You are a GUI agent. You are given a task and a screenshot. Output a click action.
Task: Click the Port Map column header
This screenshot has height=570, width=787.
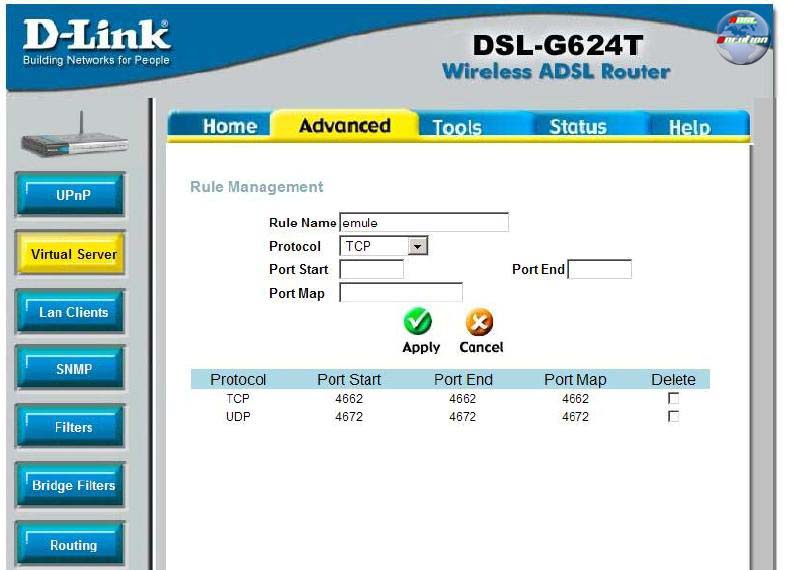tap(575, 379)
